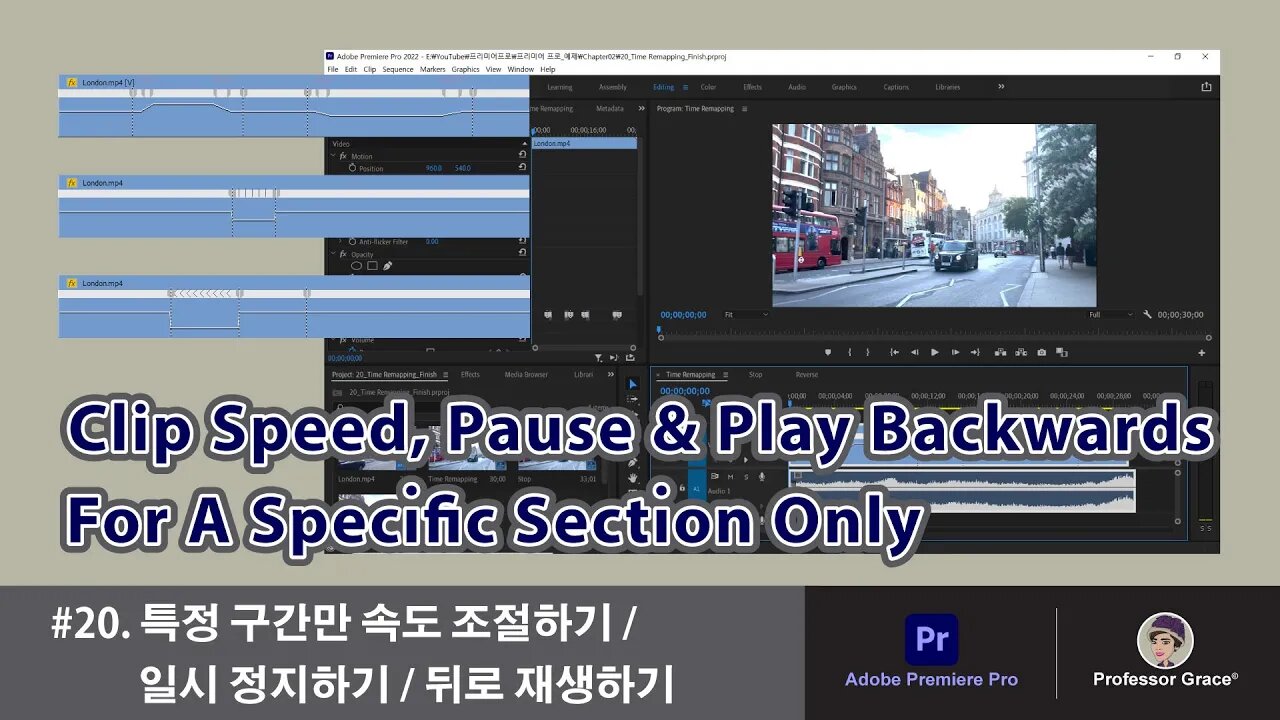Select the Hand tool
Screen dimensions: 1280x720
point(632,477)
